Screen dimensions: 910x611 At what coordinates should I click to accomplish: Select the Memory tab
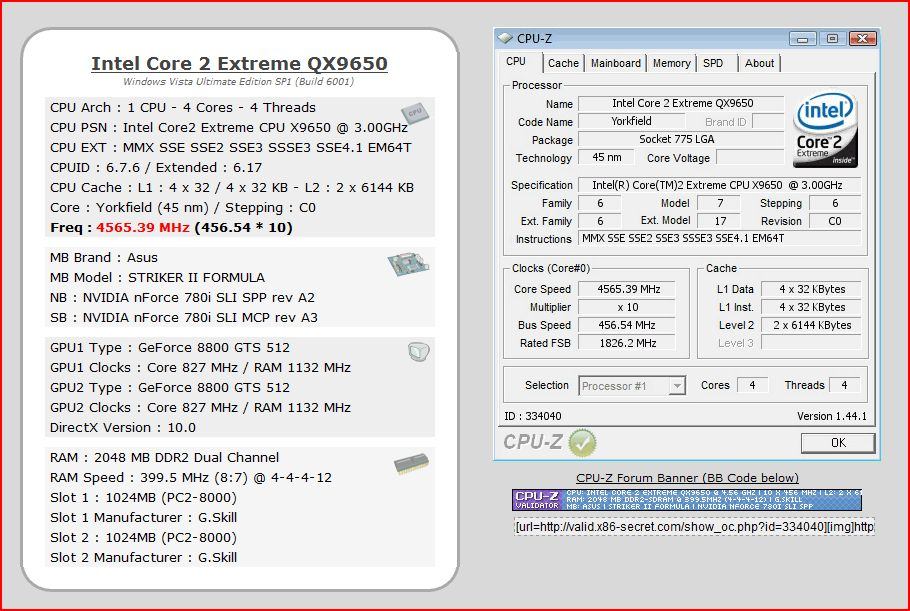click(x=671, y=63)
